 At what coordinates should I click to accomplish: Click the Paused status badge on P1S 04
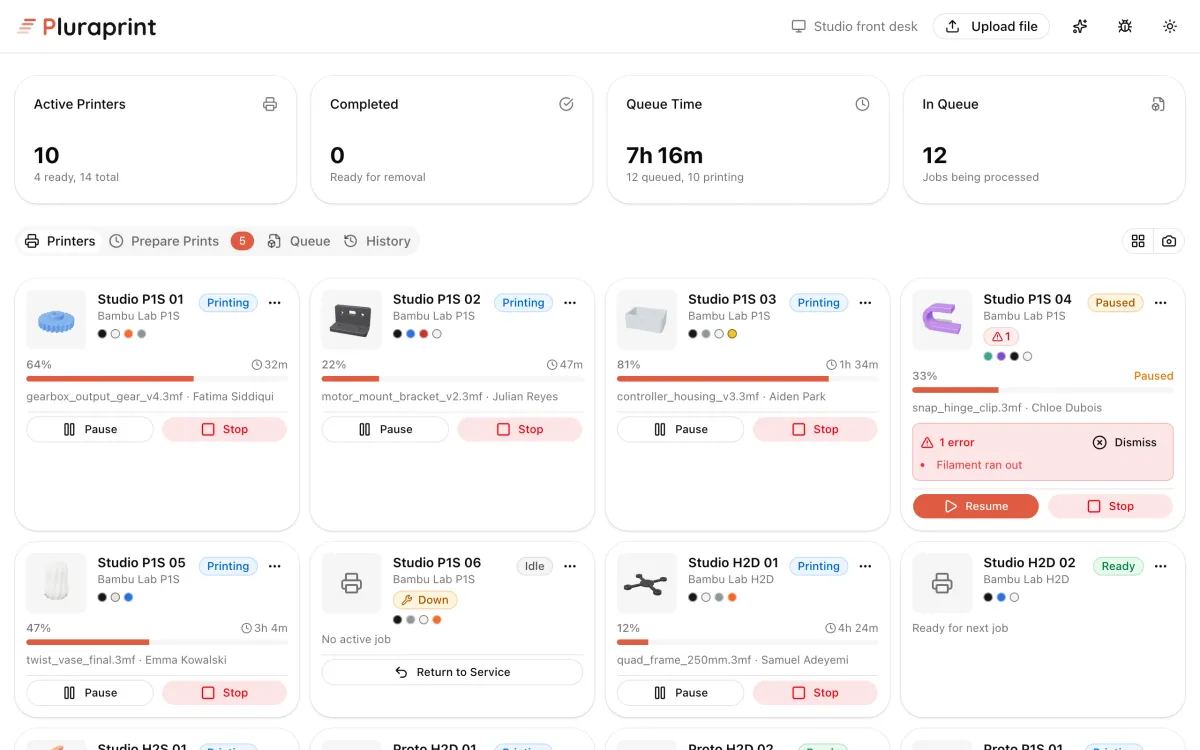1115,302
